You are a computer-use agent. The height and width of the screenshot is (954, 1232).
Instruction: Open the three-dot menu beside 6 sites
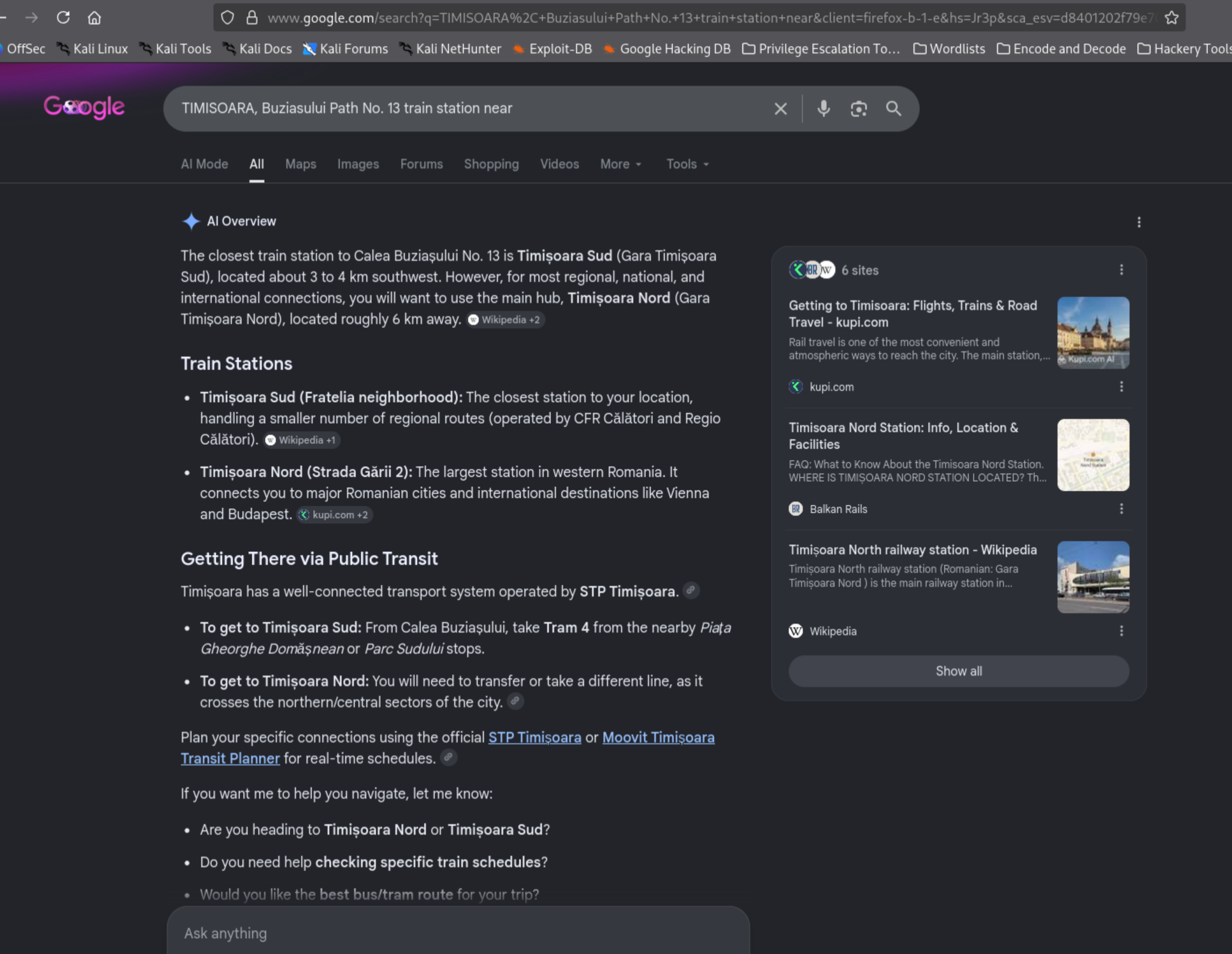(1121, 269)
